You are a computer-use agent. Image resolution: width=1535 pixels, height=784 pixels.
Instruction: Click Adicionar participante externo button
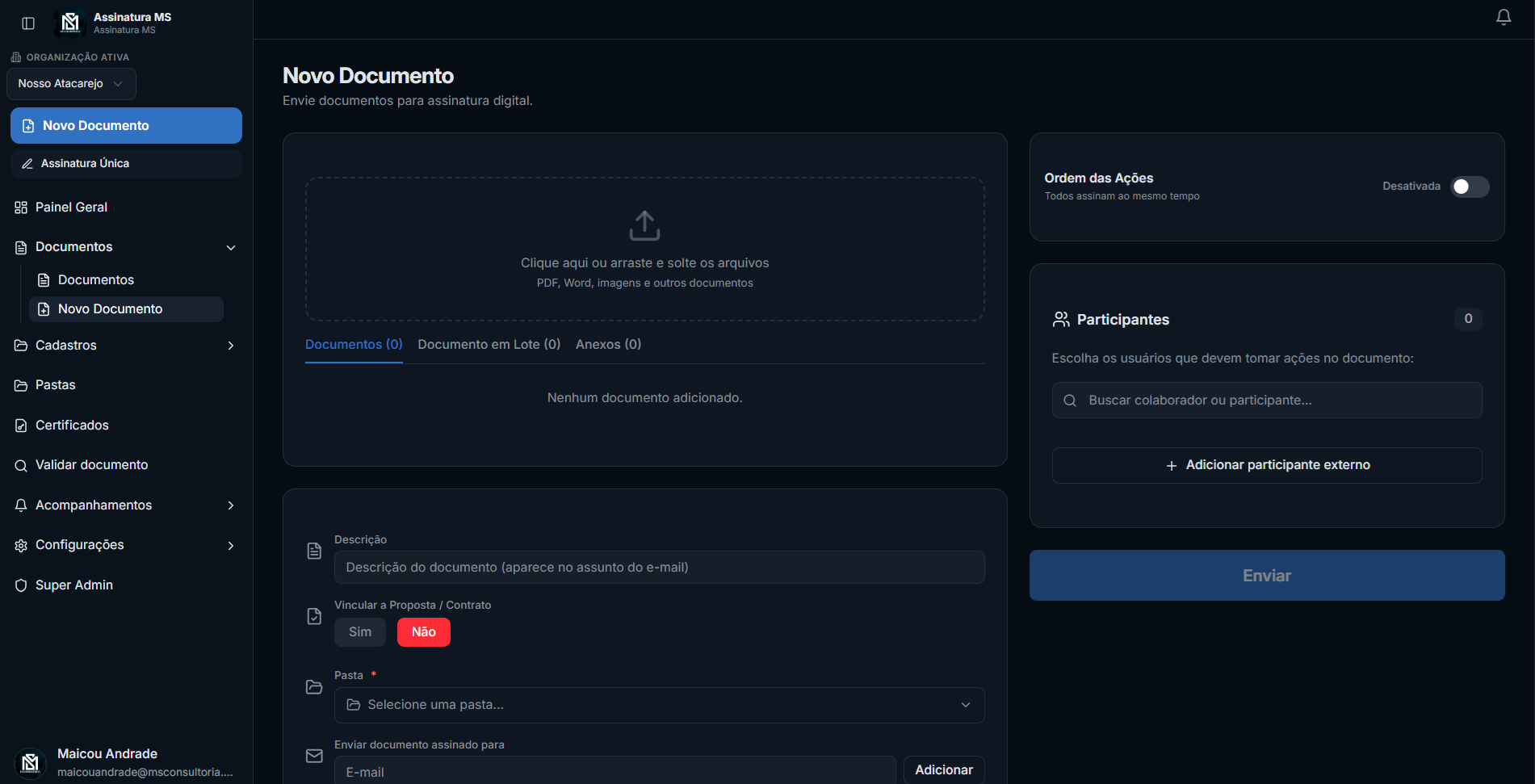point(1267,466)
